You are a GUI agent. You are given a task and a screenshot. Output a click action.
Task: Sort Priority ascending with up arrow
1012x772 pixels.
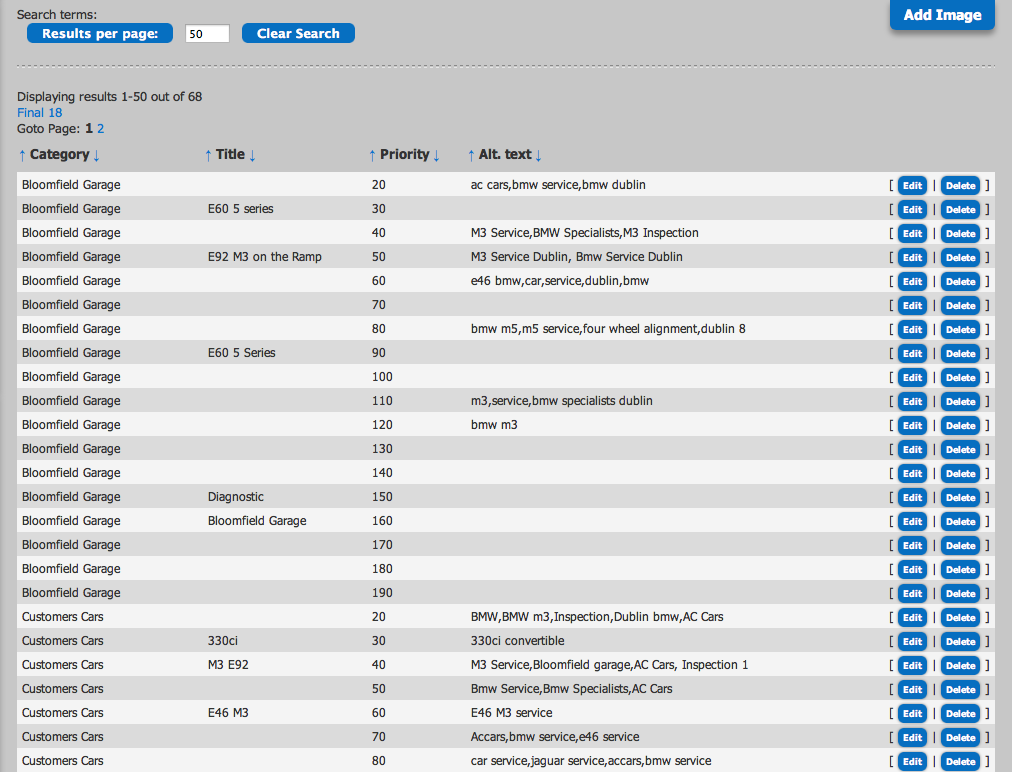coord(372,155)
